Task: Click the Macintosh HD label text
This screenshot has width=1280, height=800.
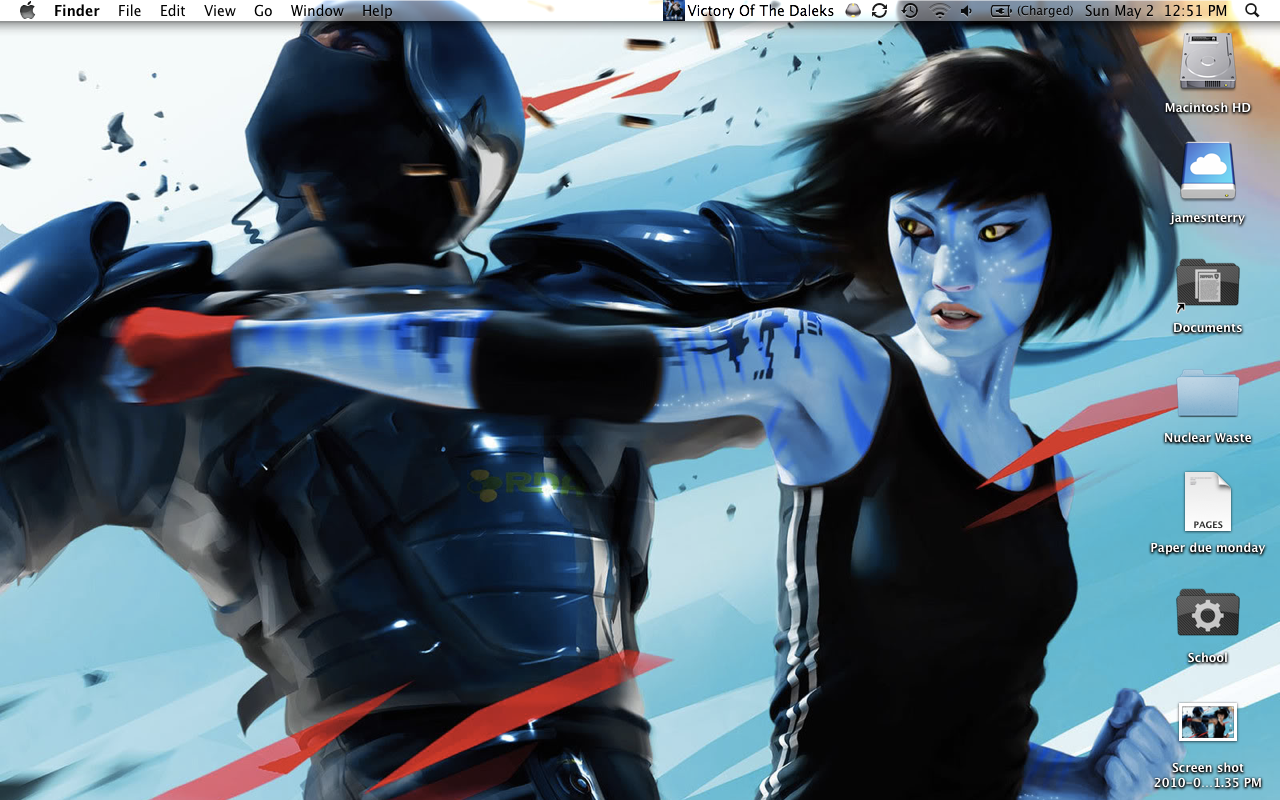Action: coord(1208,108)
